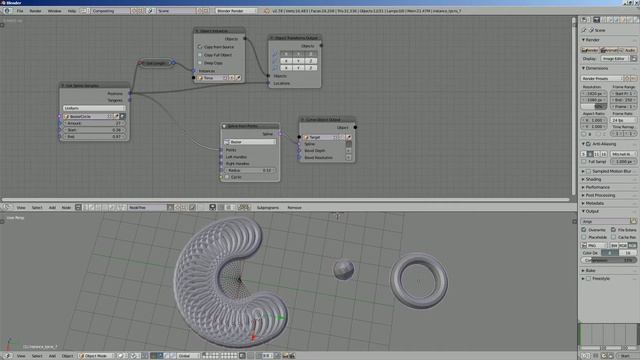Adjust the Start value field
The width and height of the screenshot is (640, 360).
tap(94, 130)
